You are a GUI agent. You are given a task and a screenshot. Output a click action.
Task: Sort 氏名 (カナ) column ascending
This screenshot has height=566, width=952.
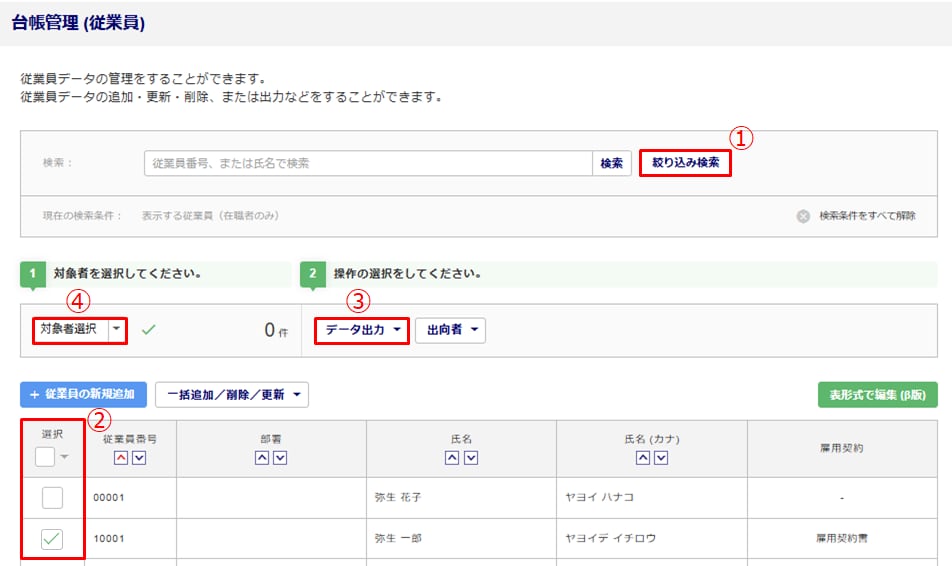tap(643, 457)
